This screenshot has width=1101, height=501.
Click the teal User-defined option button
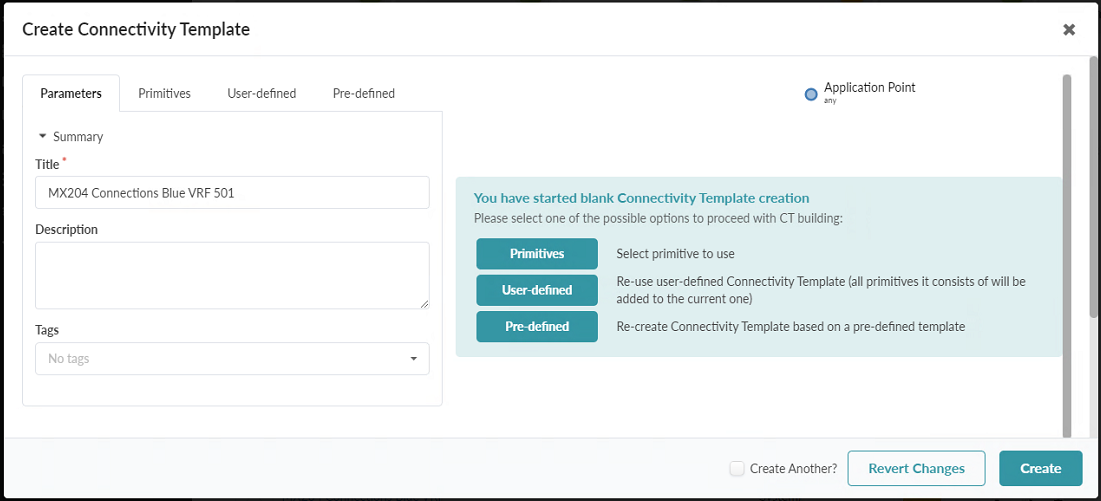(537, 290)
